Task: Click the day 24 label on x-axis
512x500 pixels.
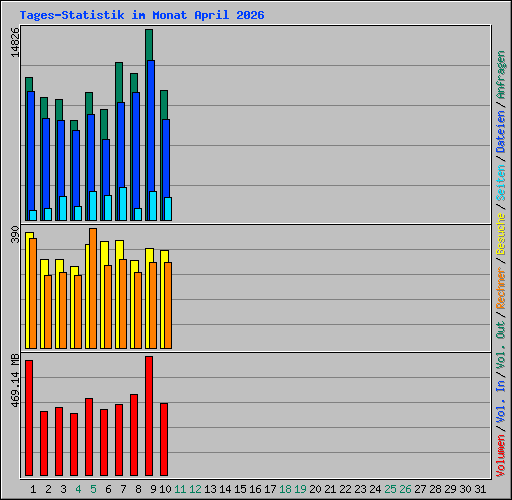Action: click(x=375, y=489)
